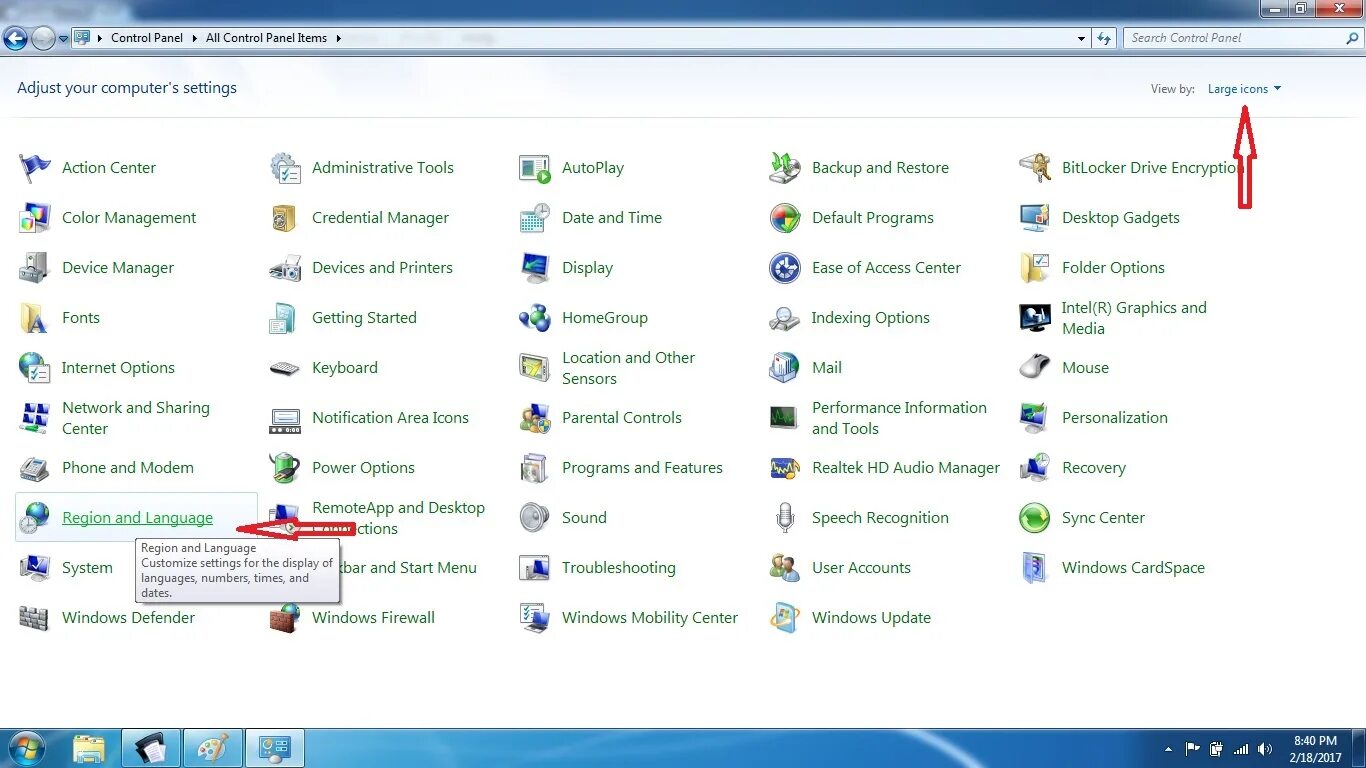Screen dimensions: 1366x768
Task: Click the Ease of Access Center icon
Action: (785, 268)
